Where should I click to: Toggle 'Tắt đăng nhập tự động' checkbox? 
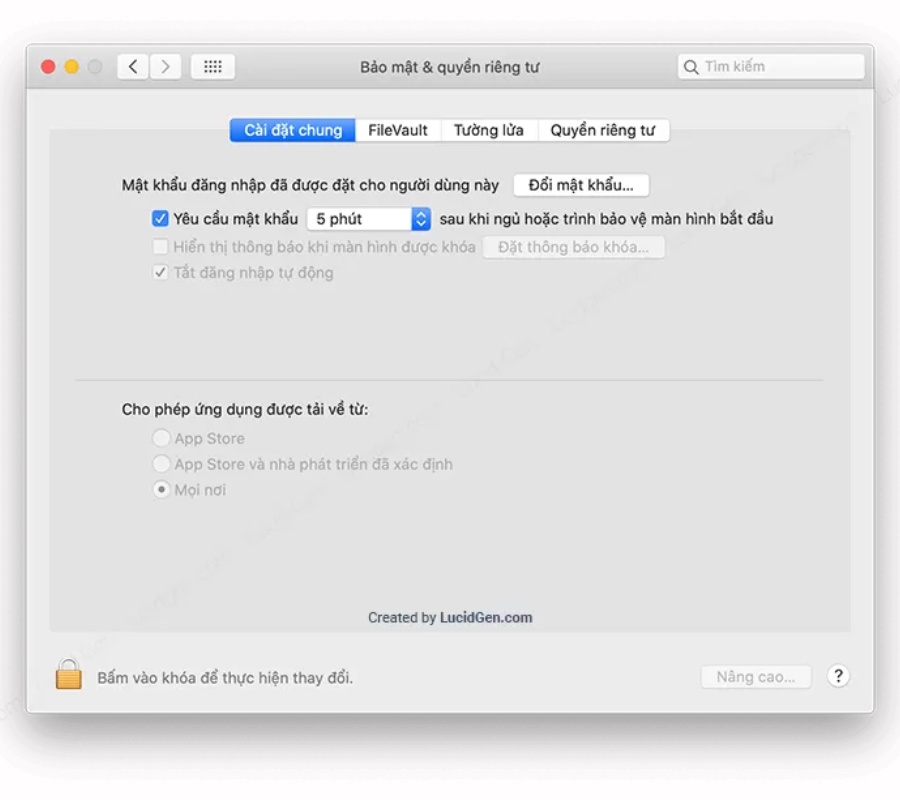click(x=160, y=273)
